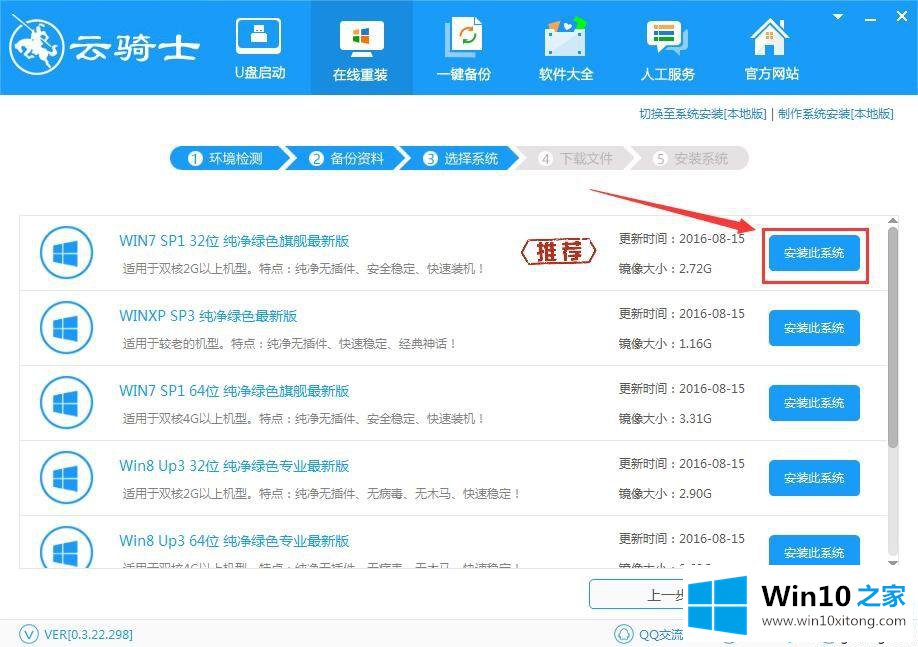Click the 镜像大小：2.72G text
918x647 pixels.
click(x=666, y=269)
